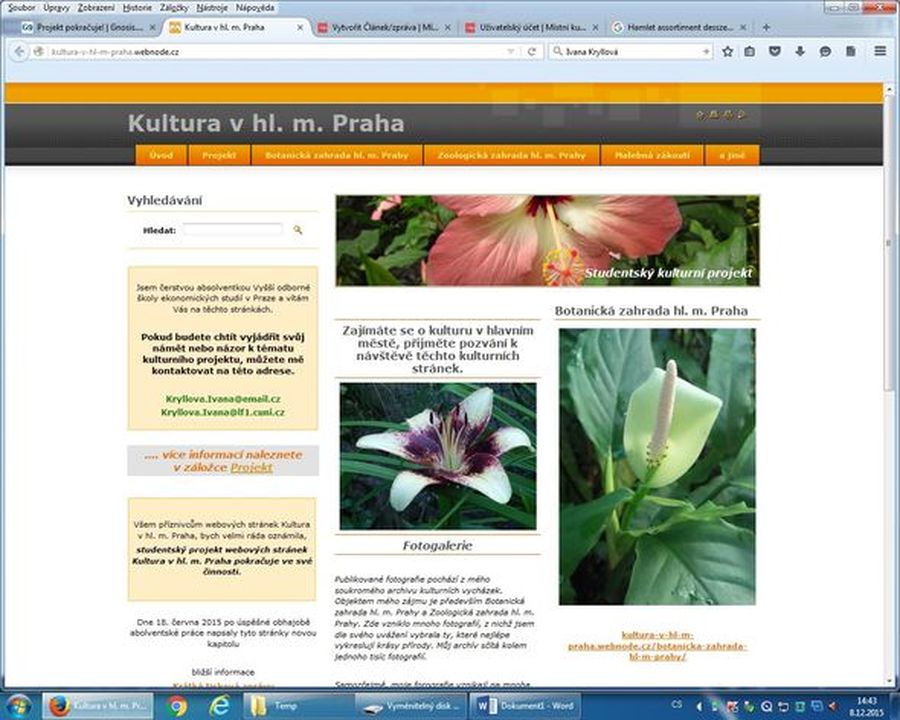
Task: Bookmark this page with the star icon
Action: (x=727, y=52)
